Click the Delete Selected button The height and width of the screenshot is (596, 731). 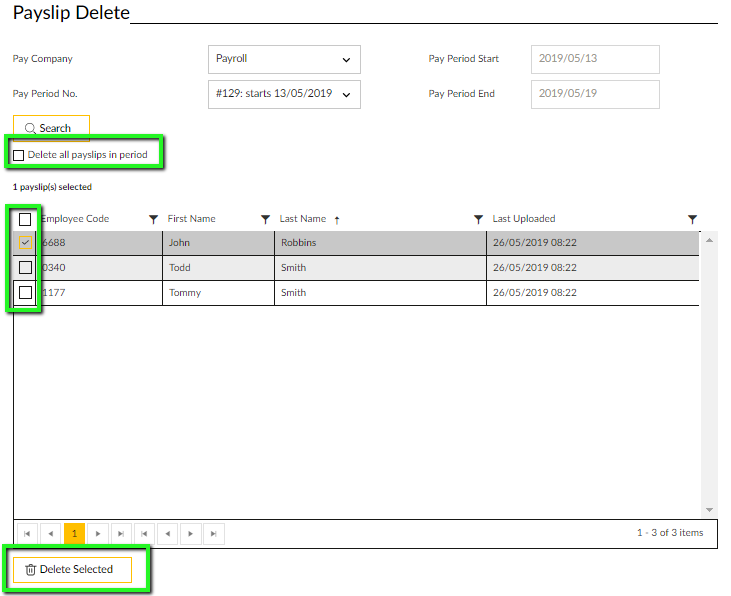tap(72, 569)
